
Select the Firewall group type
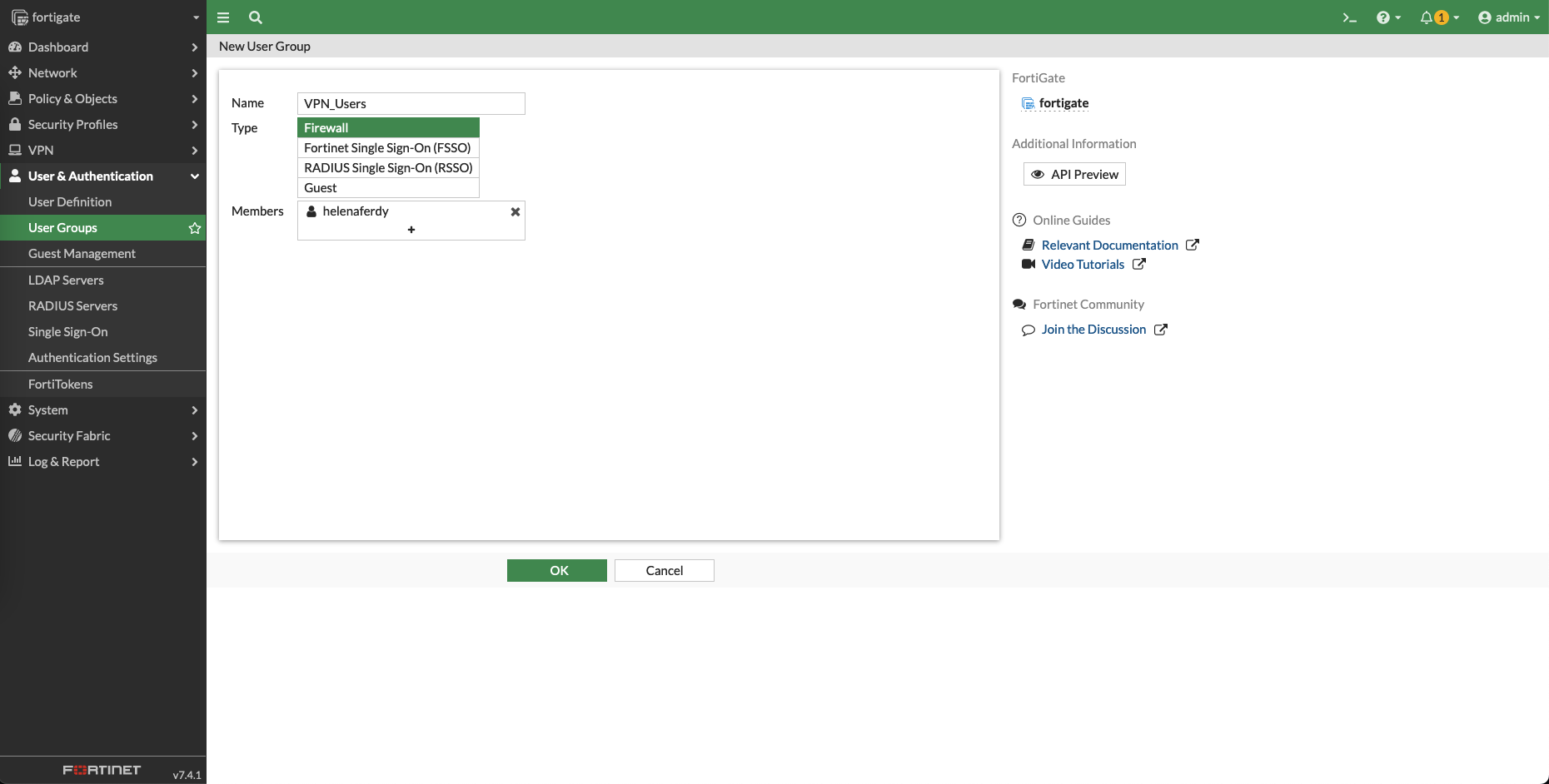click(388, 127)
